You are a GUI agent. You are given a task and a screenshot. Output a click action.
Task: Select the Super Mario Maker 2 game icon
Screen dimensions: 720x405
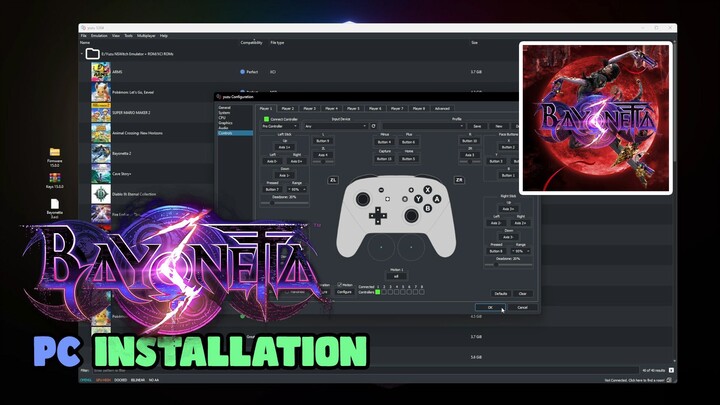point(101,113)
